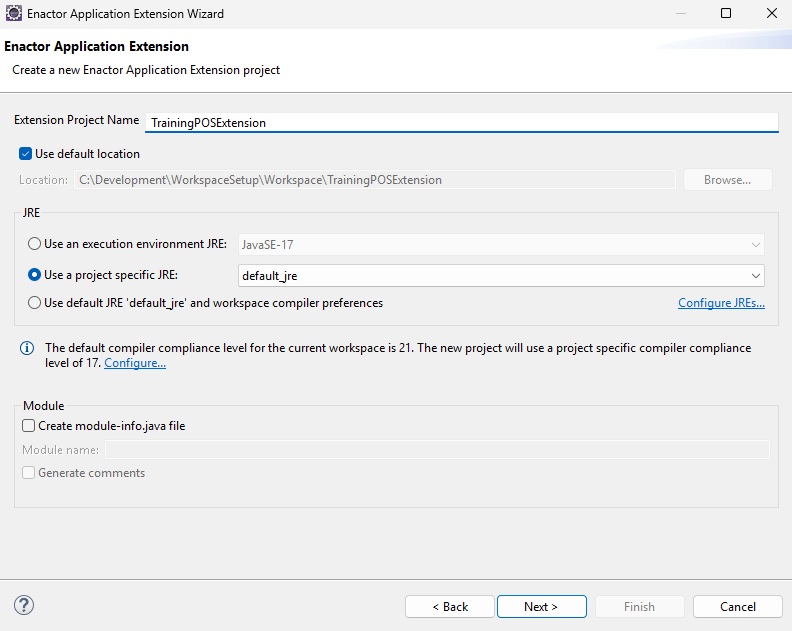This screenshot has width=792, height=631.
Task: Click 'Create a new Enactor Application Extension project' text
Action: [146, 70]
